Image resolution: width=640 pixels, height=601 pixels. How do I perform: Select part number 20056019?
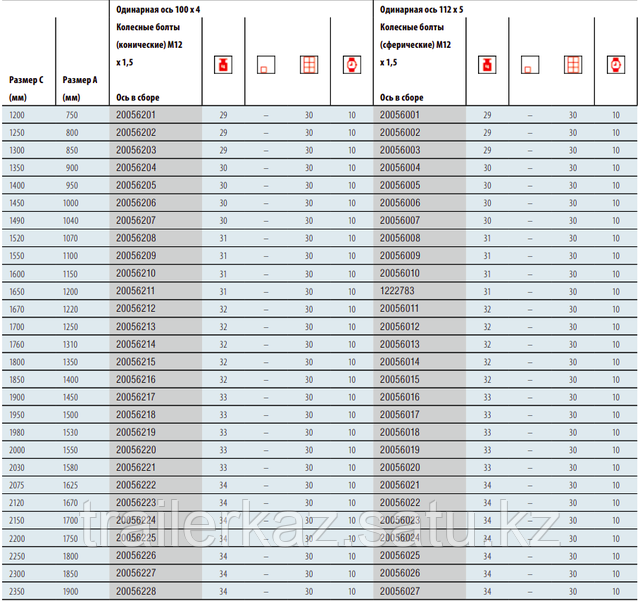coord(400,450)
